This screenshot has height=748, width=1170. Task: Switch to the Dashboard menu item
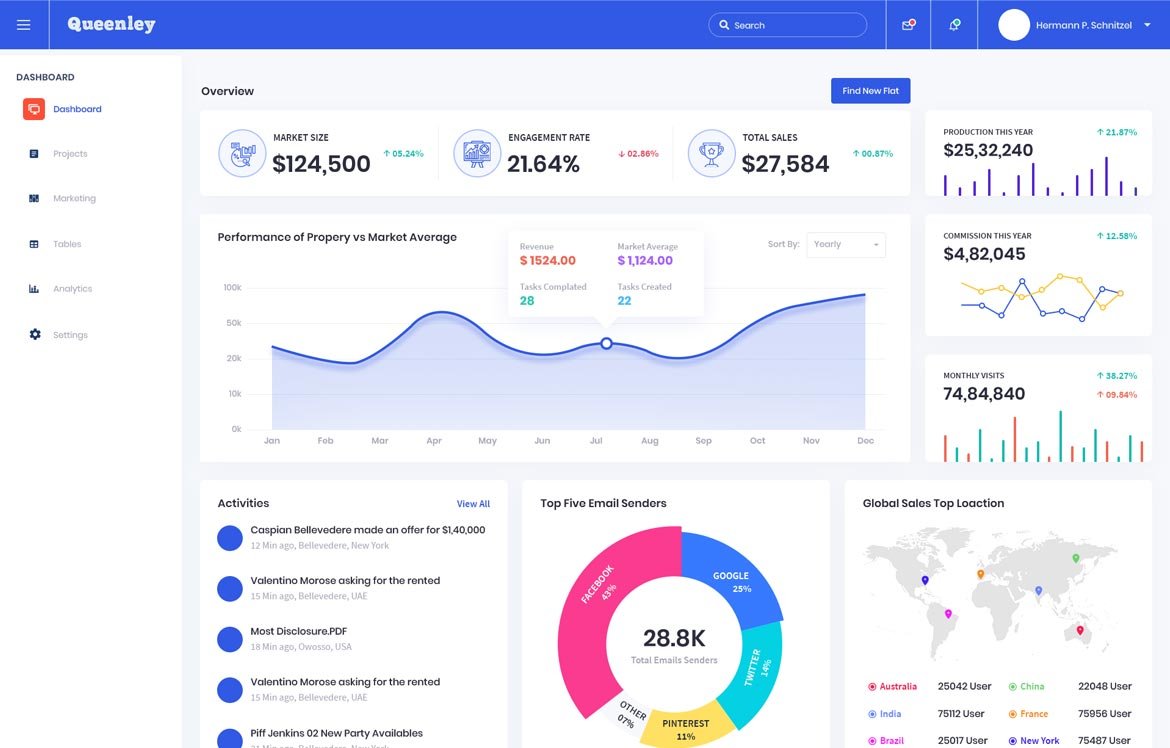(x=77, y=108)
